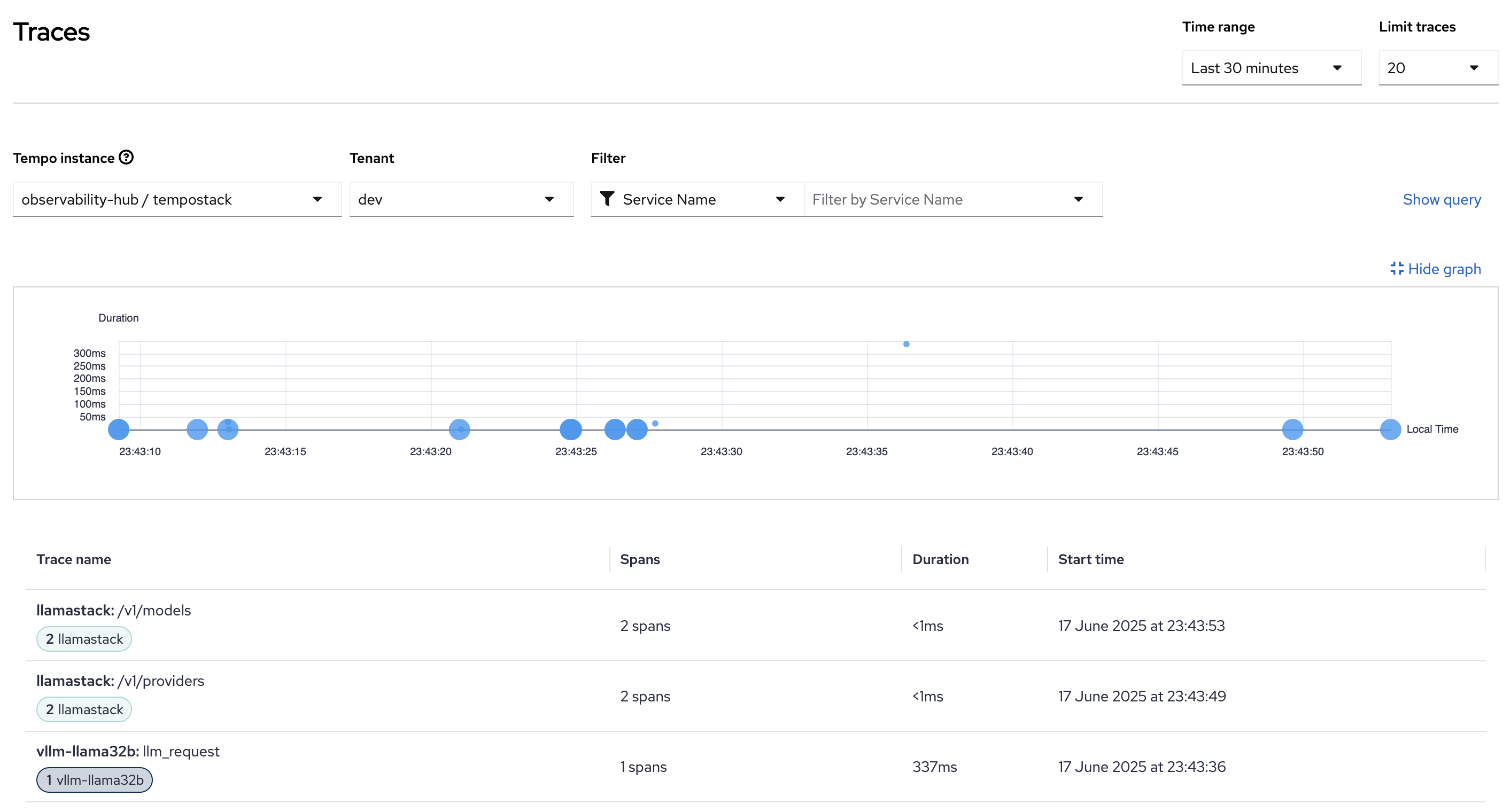Open the llamastack /v1/models trace
The width and height of the screenshot is (1503, 812).
(114, 610)
